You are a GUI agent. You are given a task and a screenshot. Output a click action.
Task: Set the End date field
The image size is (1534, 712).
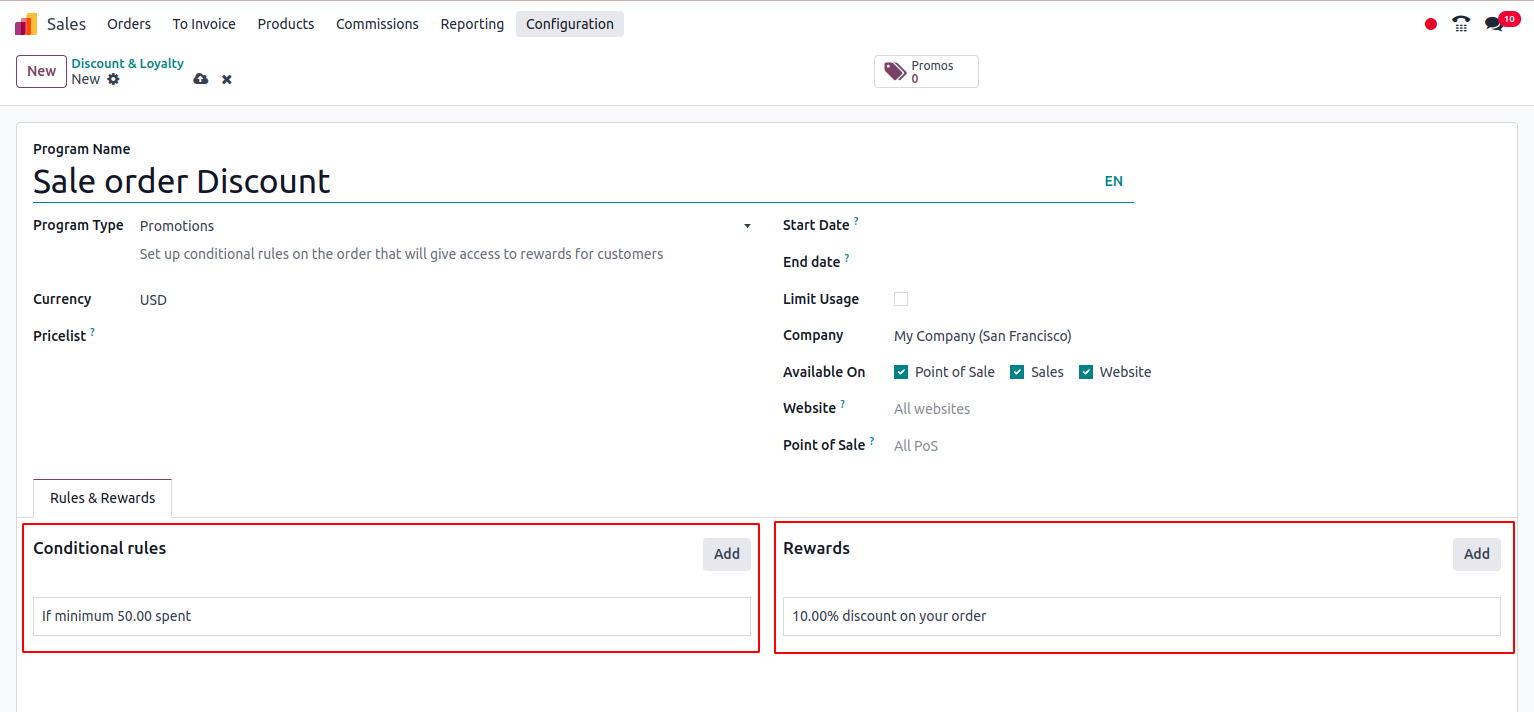(1197, 262)
